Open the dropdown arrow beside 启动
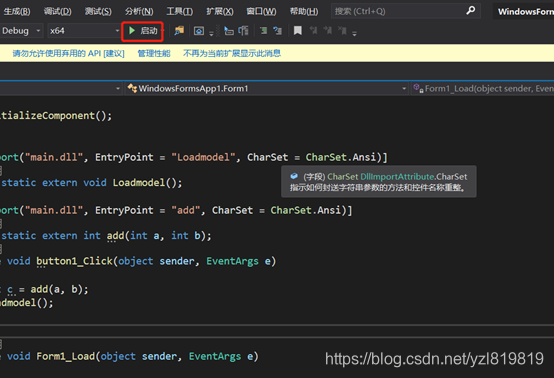Screen dimensions: 554x378 coord(162,31)
